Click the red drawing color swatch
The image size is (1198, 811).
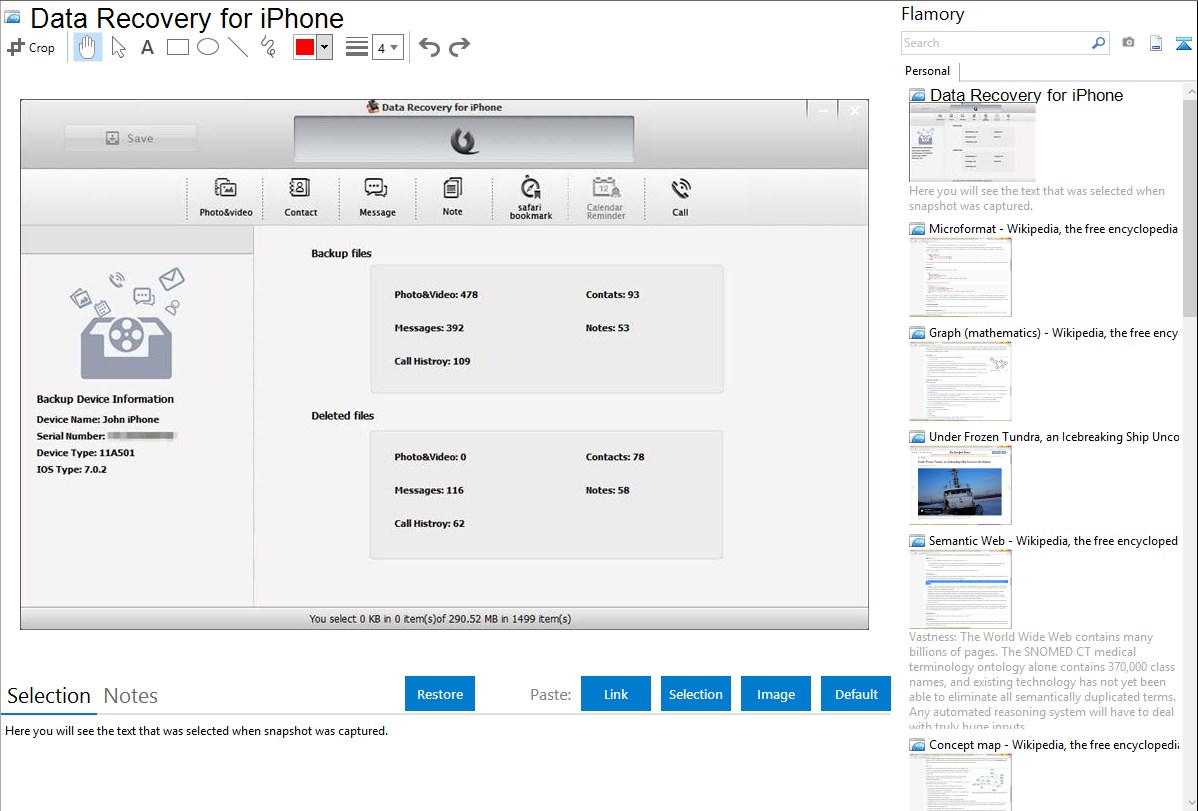(x=305, y=47)
